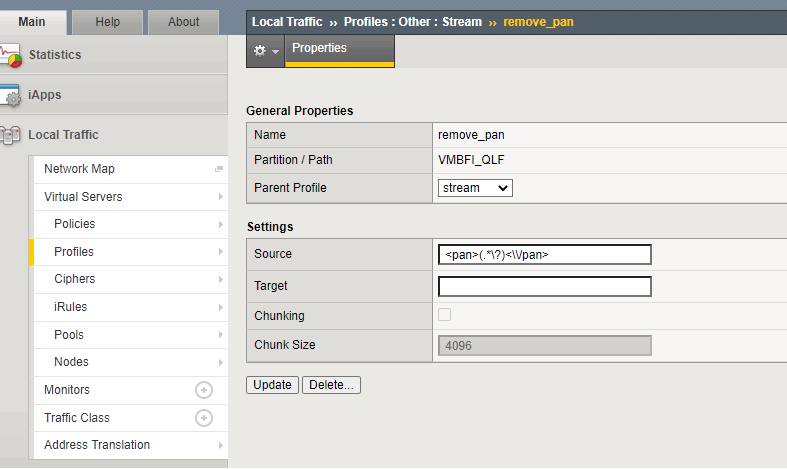This screenshot has width=787, height=469.
Task: Click the Delete button
Action: click(x=331, y=385)
